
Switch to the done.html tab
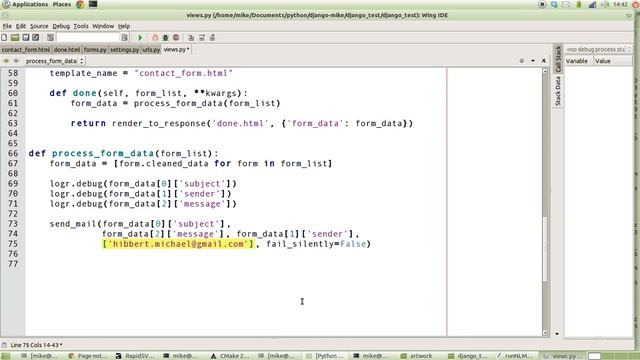(67, 49)
